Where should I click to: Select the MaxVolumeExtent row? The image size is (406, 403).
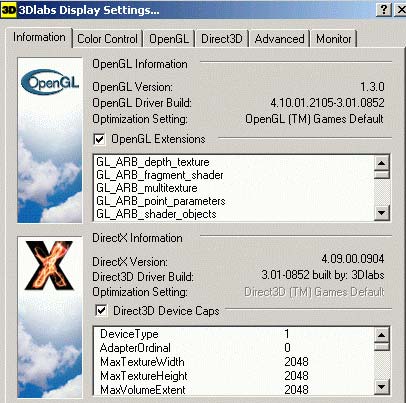point(233,389)
